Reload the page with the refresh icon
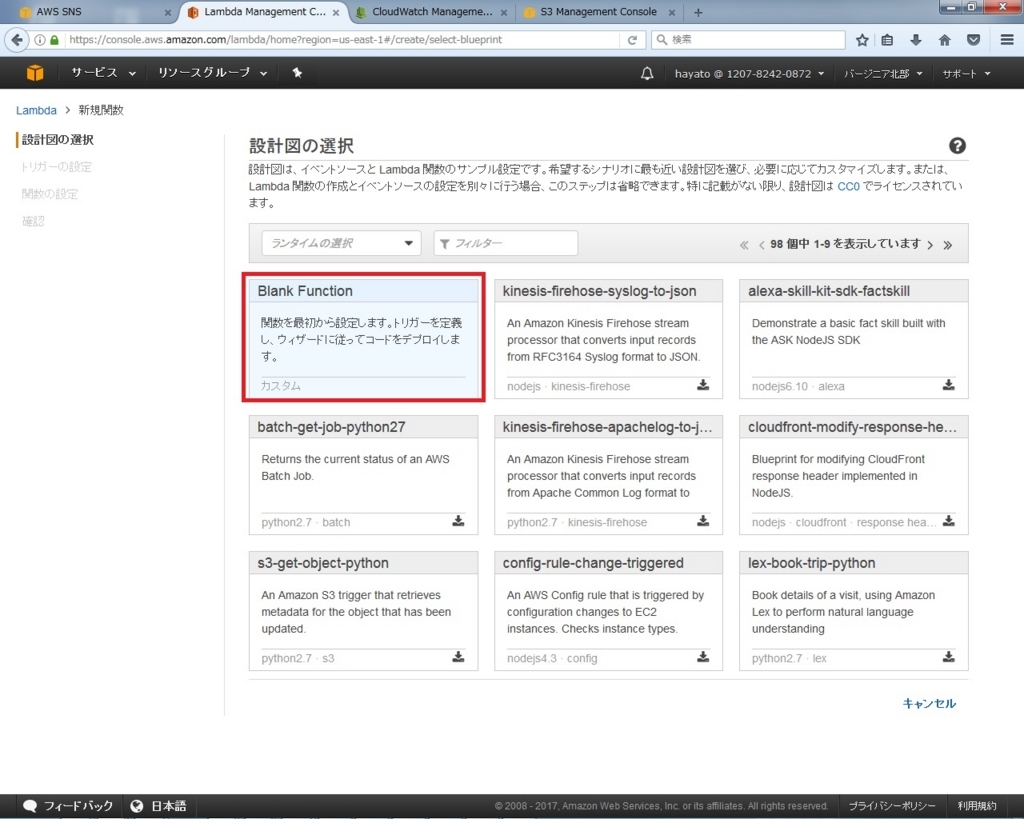 (x=632, y=40)
